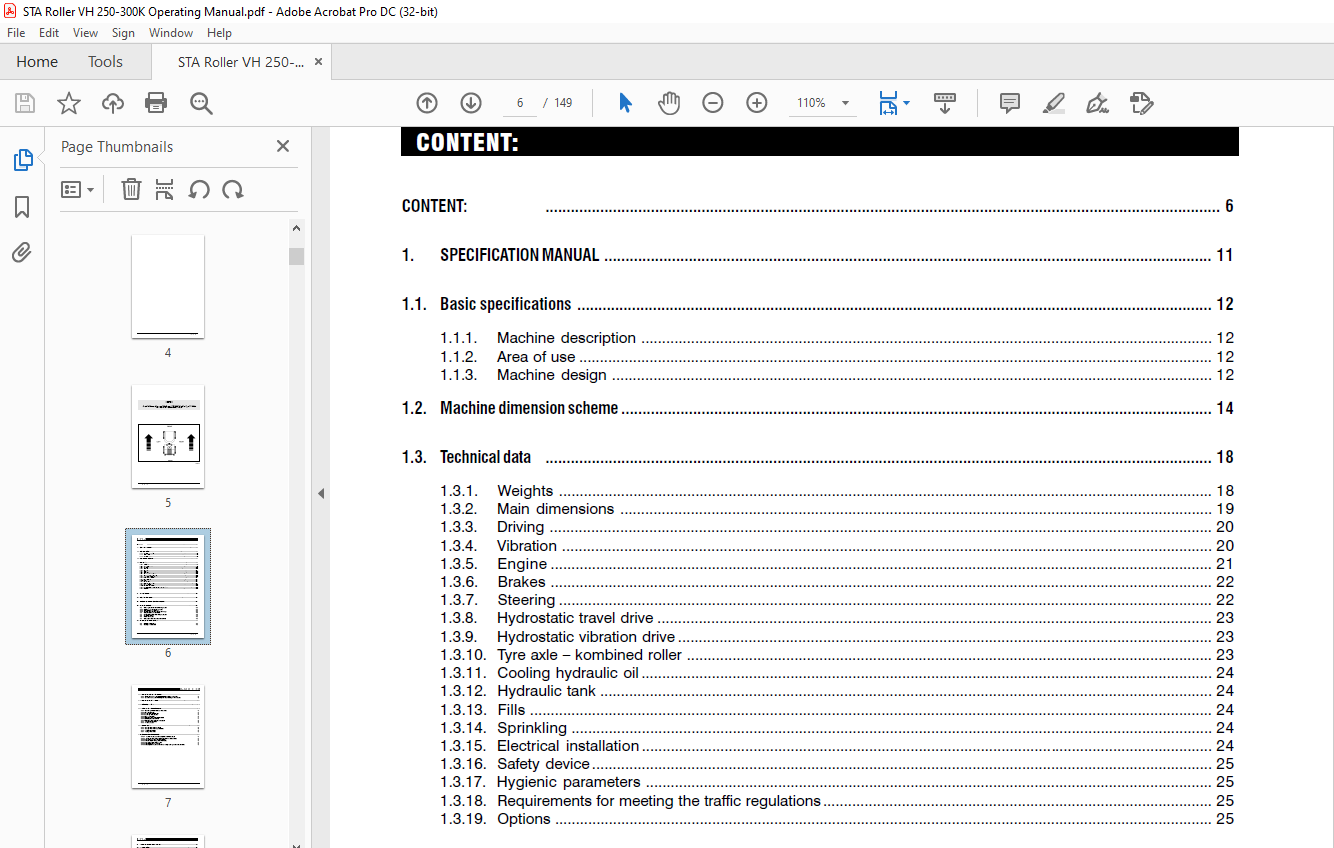This screenshot has width=1334, height=848.
Task: Activate the hand pan tool
Action: pyautogui.click(x=669, y=103)
